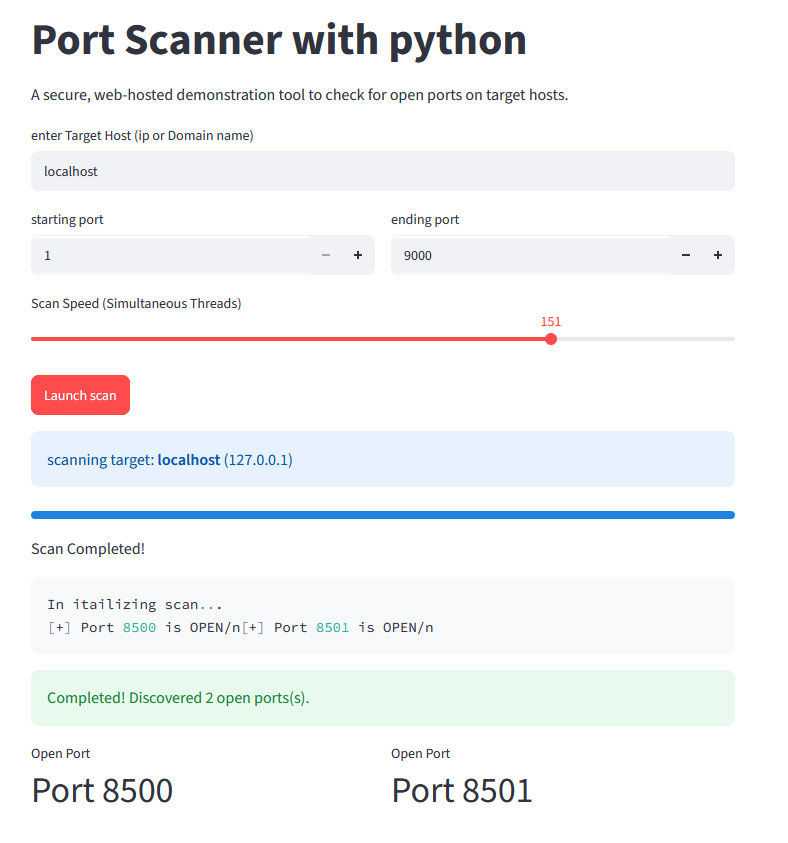Click the starting port minus icon
The height and width of the screenshot is (843, 788).
click(326, 255)
